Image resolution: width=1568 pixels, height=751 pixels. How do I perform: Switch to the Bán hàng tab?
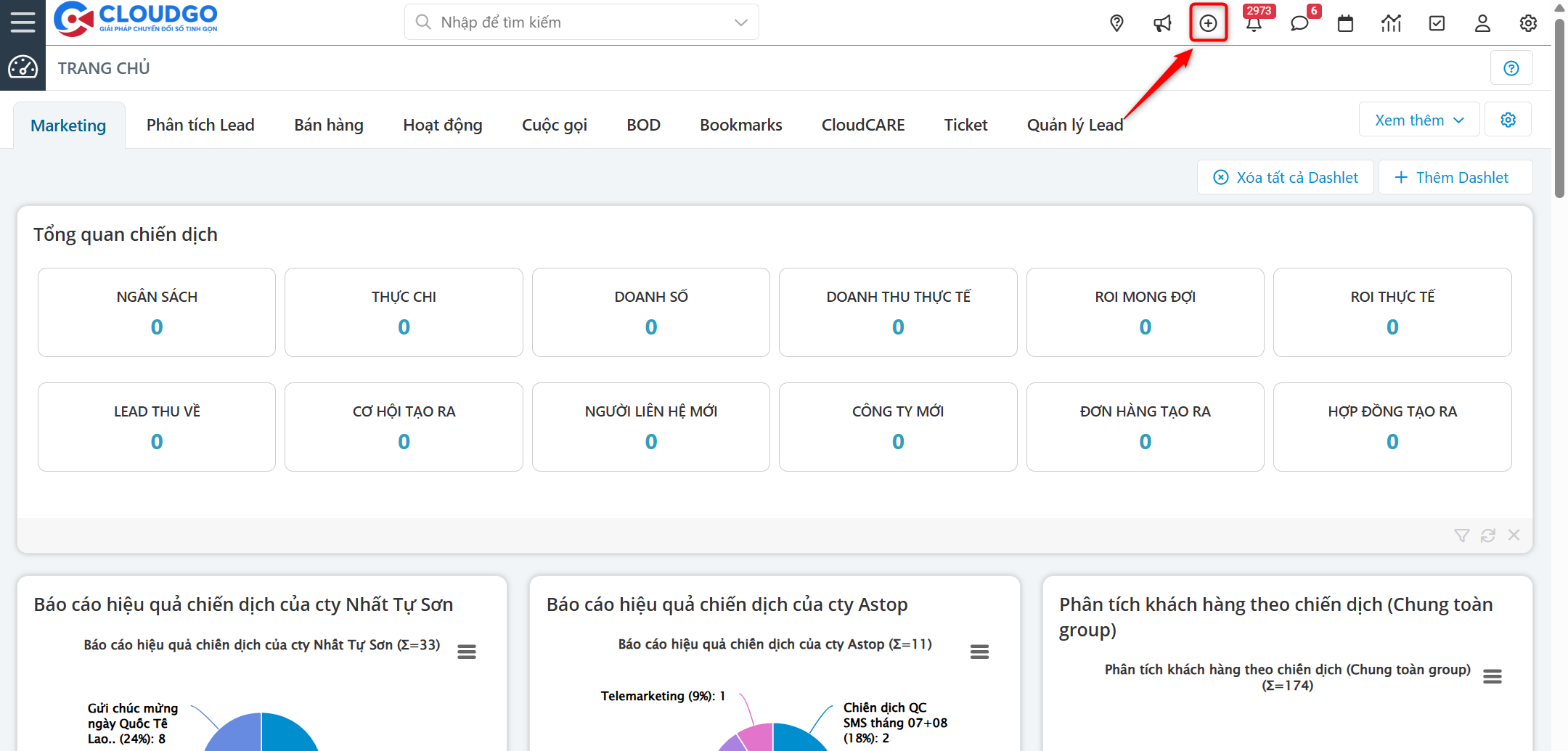[329, 125]
